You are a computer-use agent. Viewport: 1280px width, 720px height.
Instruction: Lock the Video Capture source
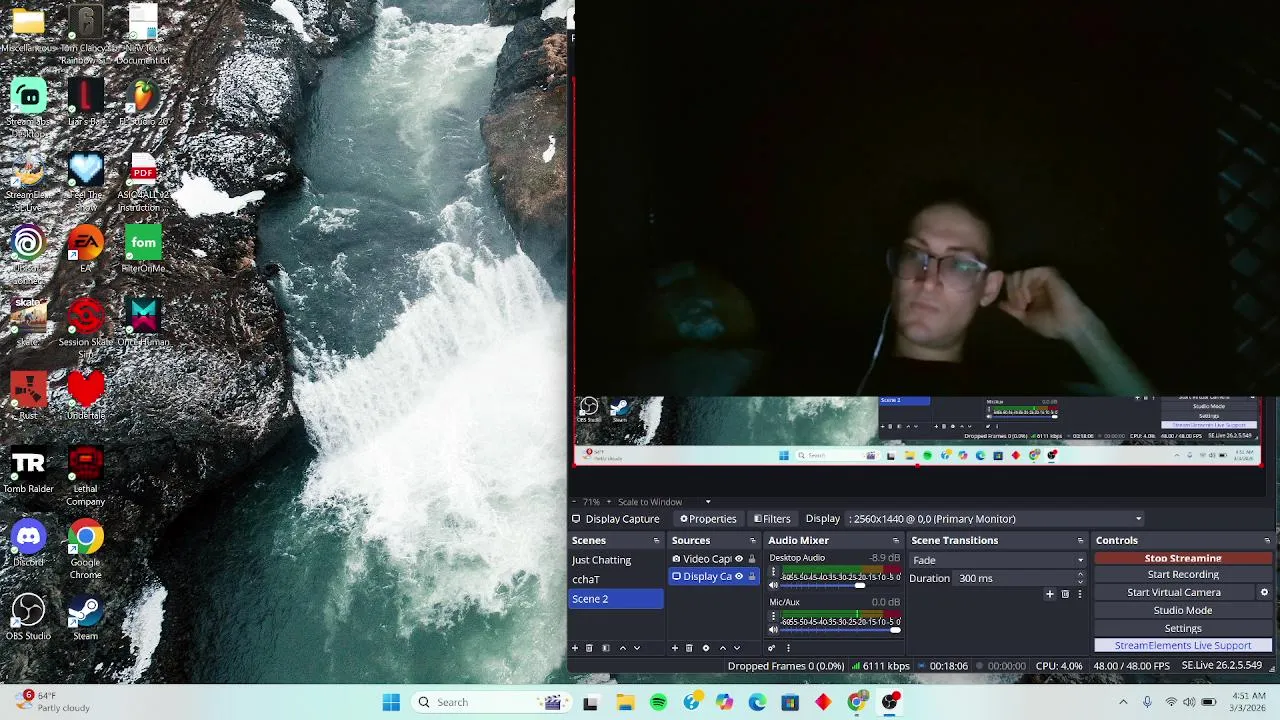point(752,559)
